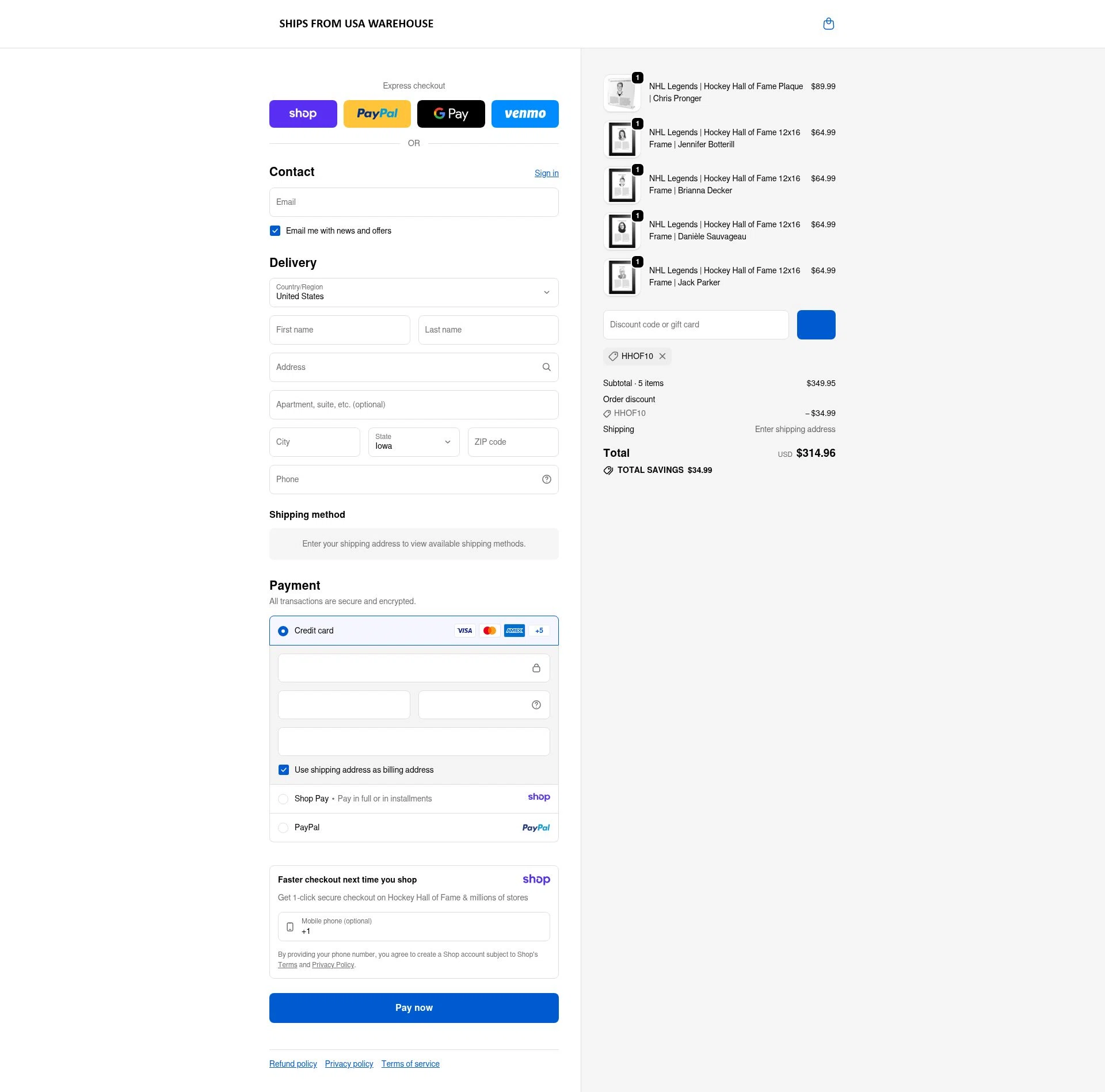Uncheck Use shipping address as billing address
Image resolution: width=1105 pixels, height=1092 pixels.
point(283,769)
